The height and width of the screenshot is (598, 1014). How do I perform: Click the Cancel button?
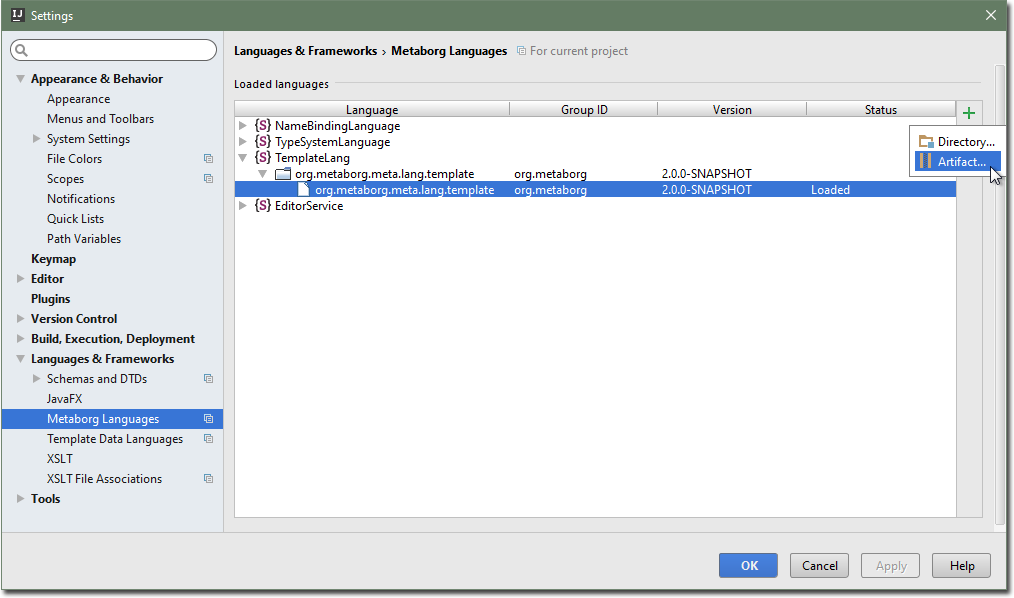(819, 566)
